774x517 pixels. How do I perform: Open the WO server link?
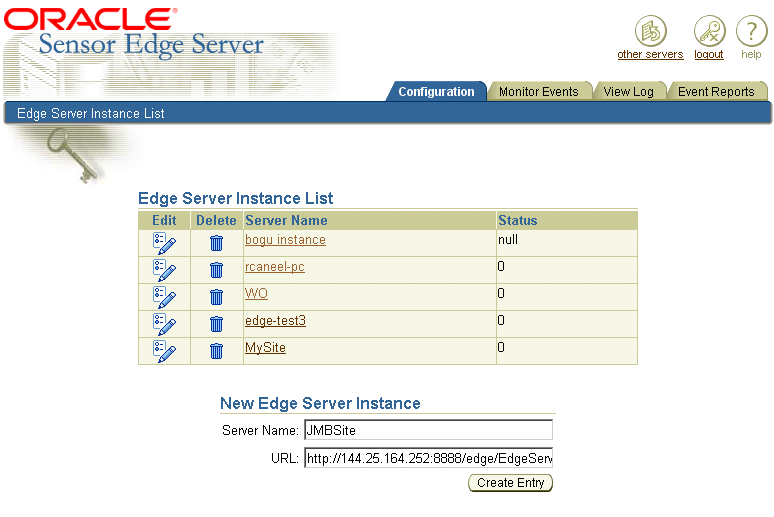256,293
